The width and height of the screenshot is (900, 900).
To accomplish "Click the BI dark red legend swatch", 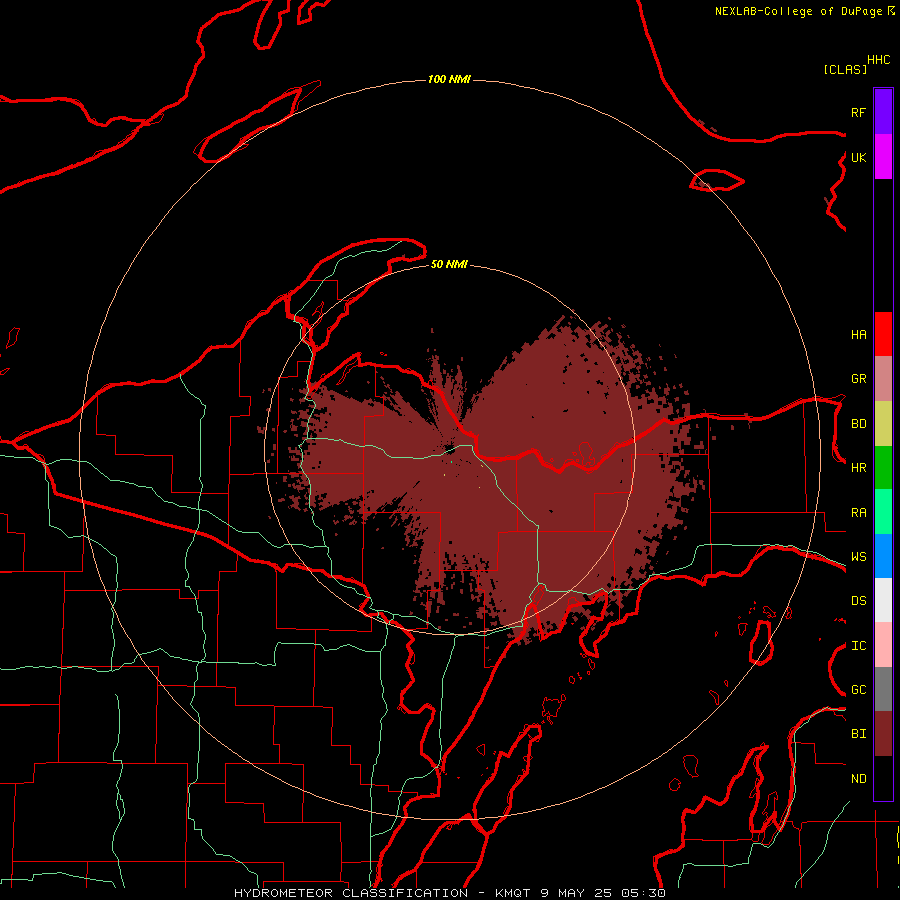I will tap(883, 734).
